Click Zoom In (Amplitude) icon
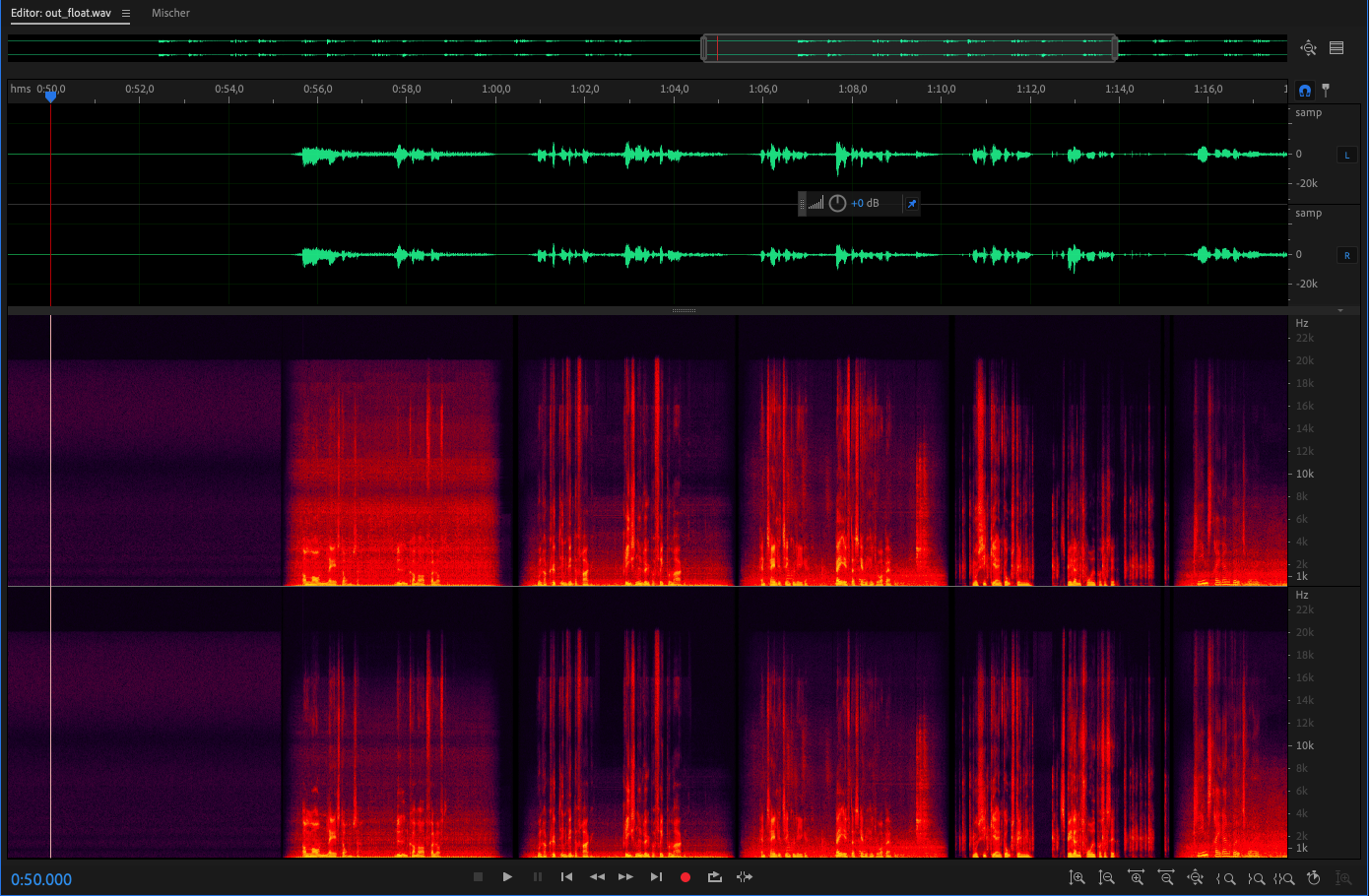Image resolution: width=1370 pixels, height=896 pixels. pos(1077,877)
